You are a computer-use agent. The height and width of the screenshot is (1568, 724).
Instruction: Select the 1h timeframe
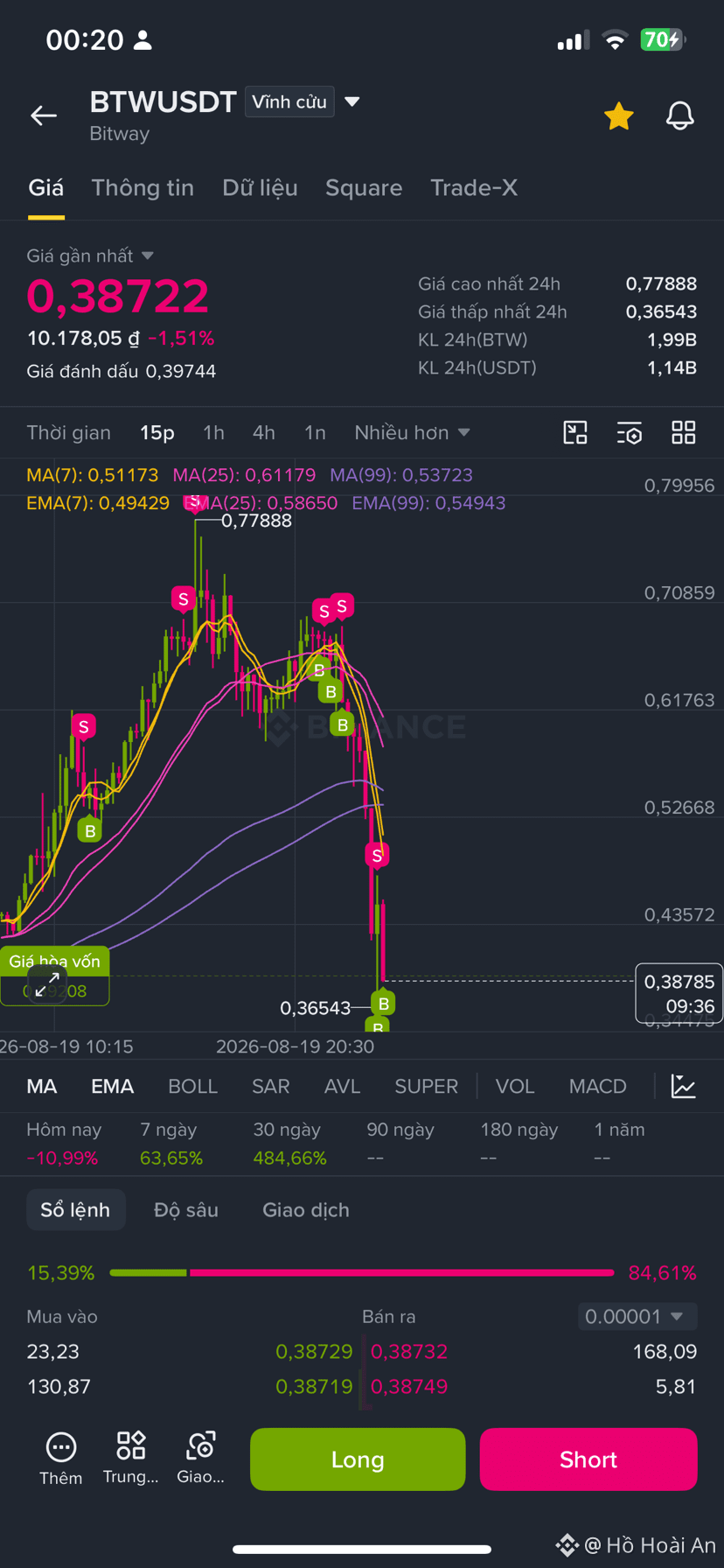pyautogui.click(x=213, y=432)
